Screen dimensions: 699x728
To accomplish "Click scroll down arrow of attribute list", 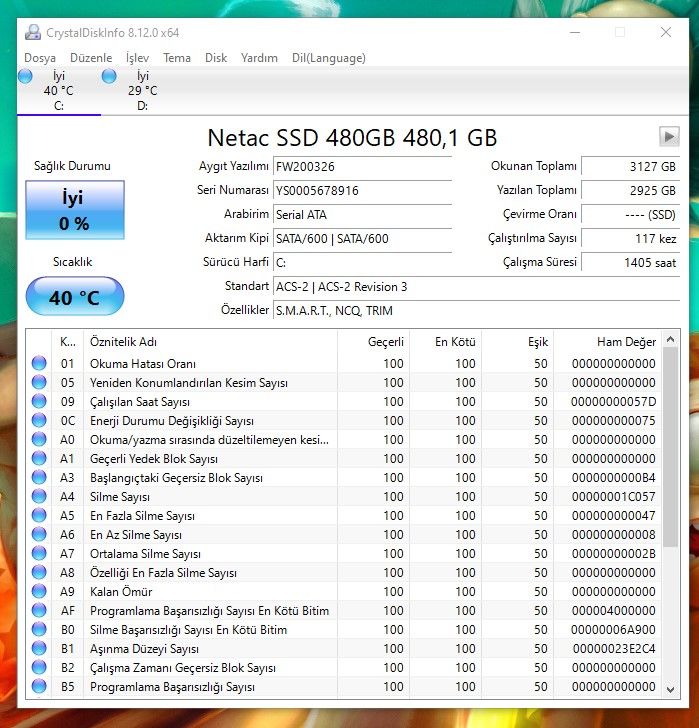I will tap(670, 689).
